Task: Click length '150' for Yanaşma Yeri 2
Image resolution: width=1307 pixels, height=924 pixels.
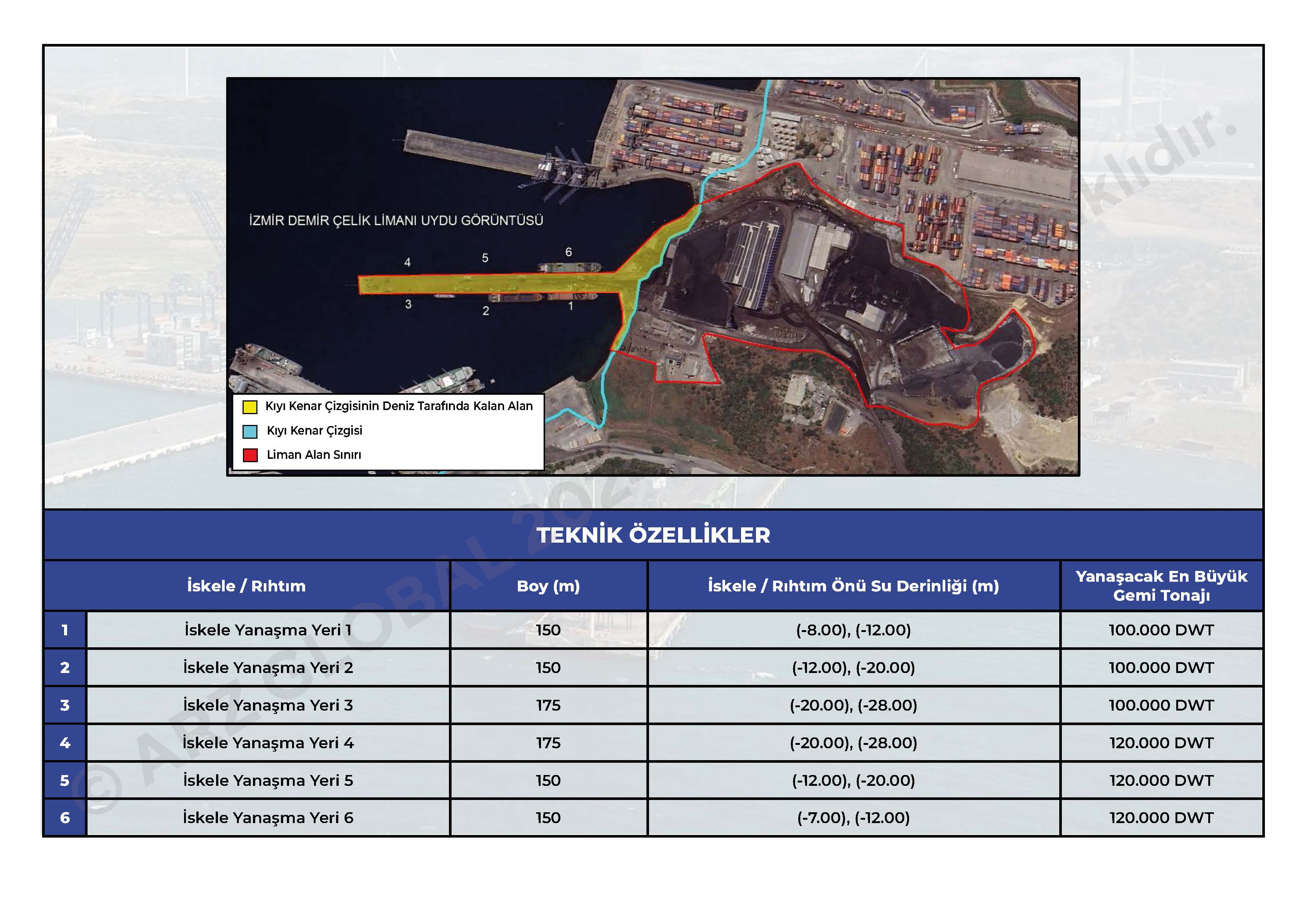Action: [548, 667]
